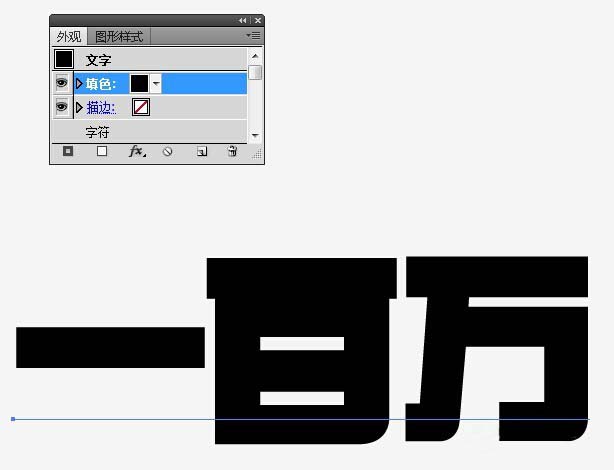Click the Add New Stroke icon
This screenshot has height=470, width=614.
(68, 151)
